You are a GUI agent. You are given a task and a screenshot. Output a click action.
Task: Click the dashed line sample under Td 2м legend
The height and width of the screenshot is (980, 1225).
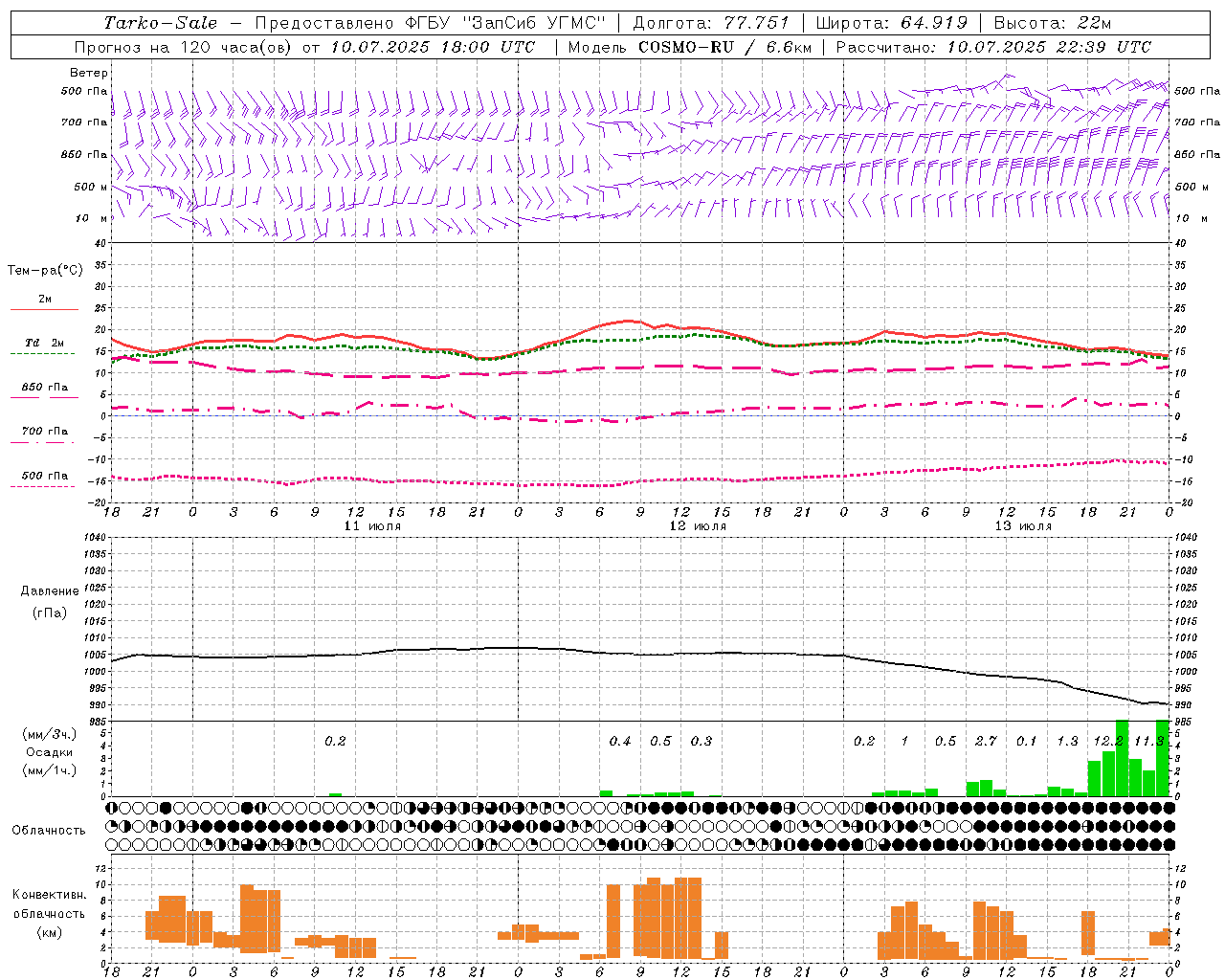tap(42, 354)
